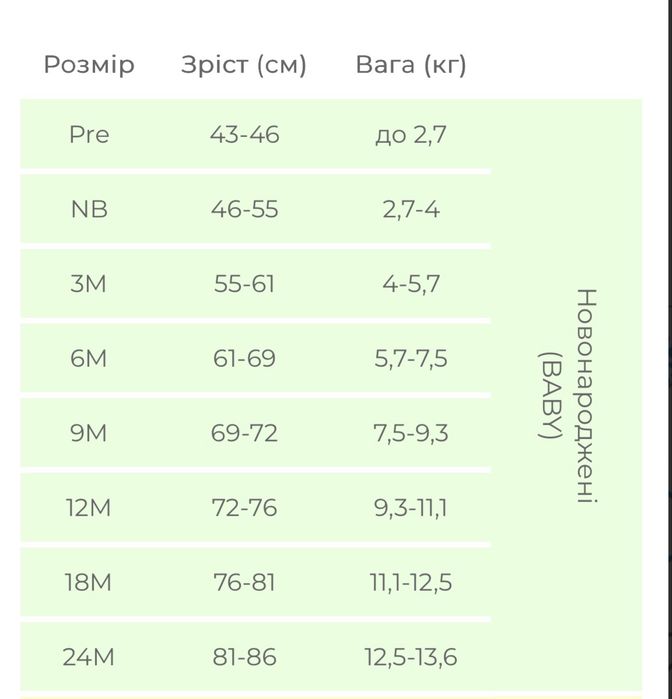Screen dimensions: 672x699
Task: Select the NB size cell
Action: pos(89,209)
